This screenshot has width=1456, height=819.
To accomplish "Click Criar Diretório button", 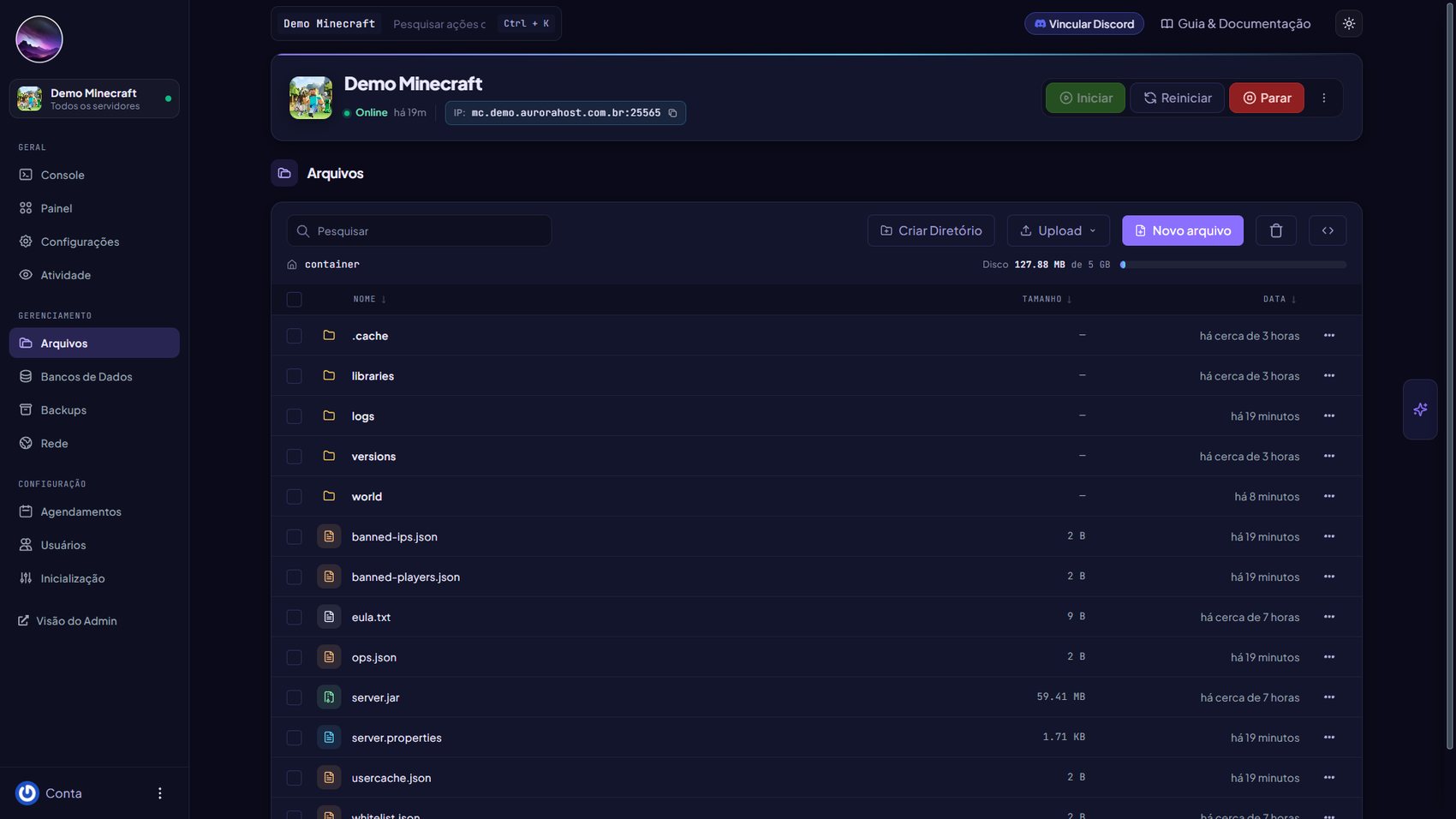I will coord(931,230).
